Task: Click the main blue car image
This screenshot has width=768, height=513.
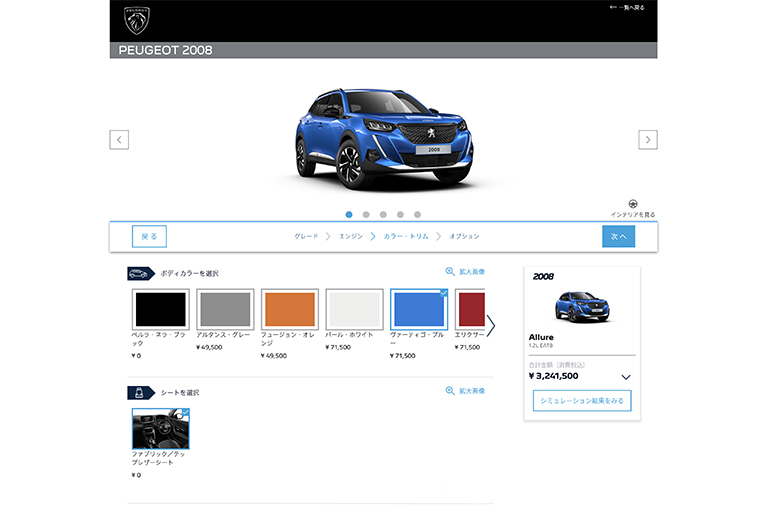Action: click(384, 139)
